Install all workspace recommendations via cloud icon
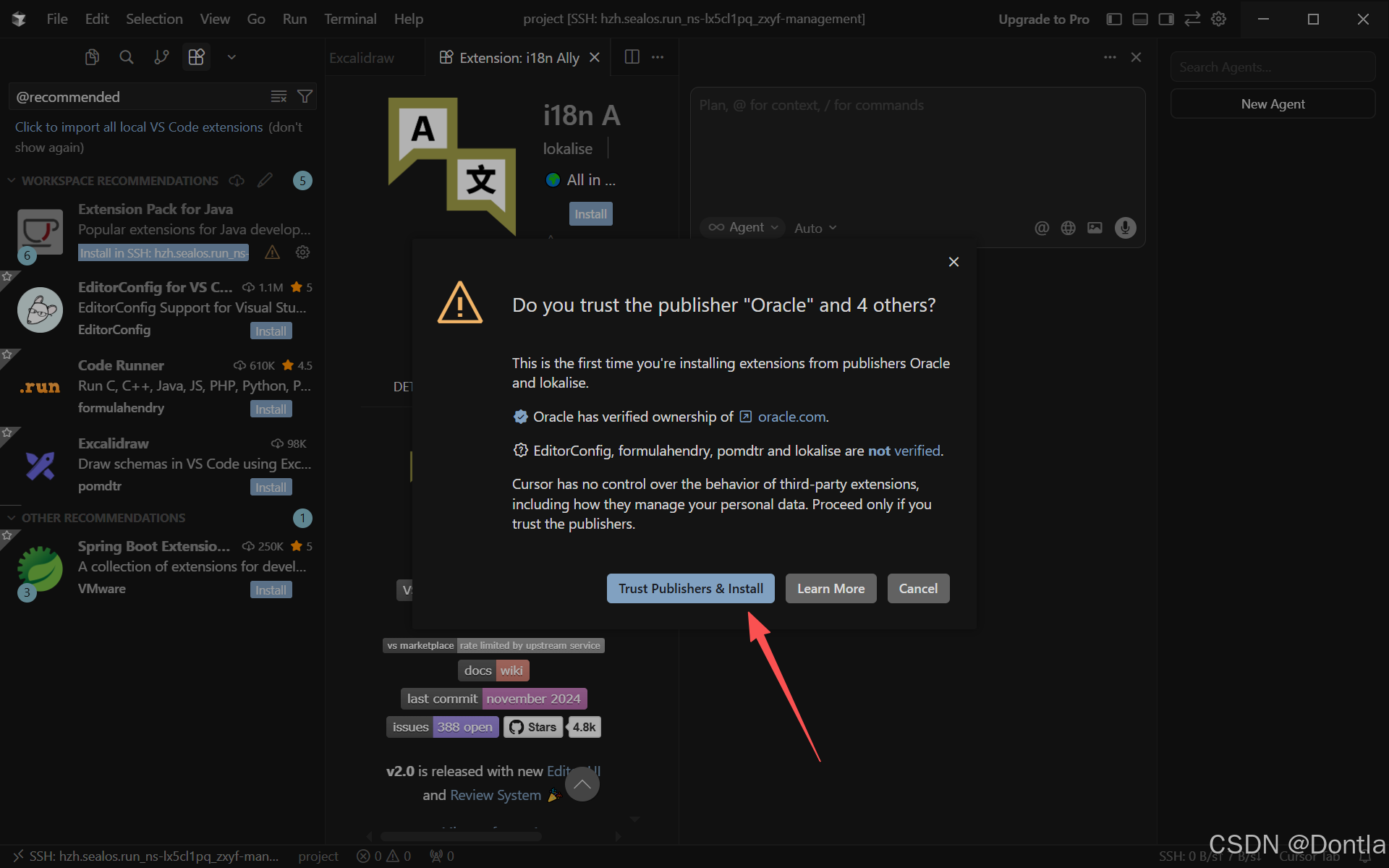The height and width of the screenshot is (868, 1389). 237,180
